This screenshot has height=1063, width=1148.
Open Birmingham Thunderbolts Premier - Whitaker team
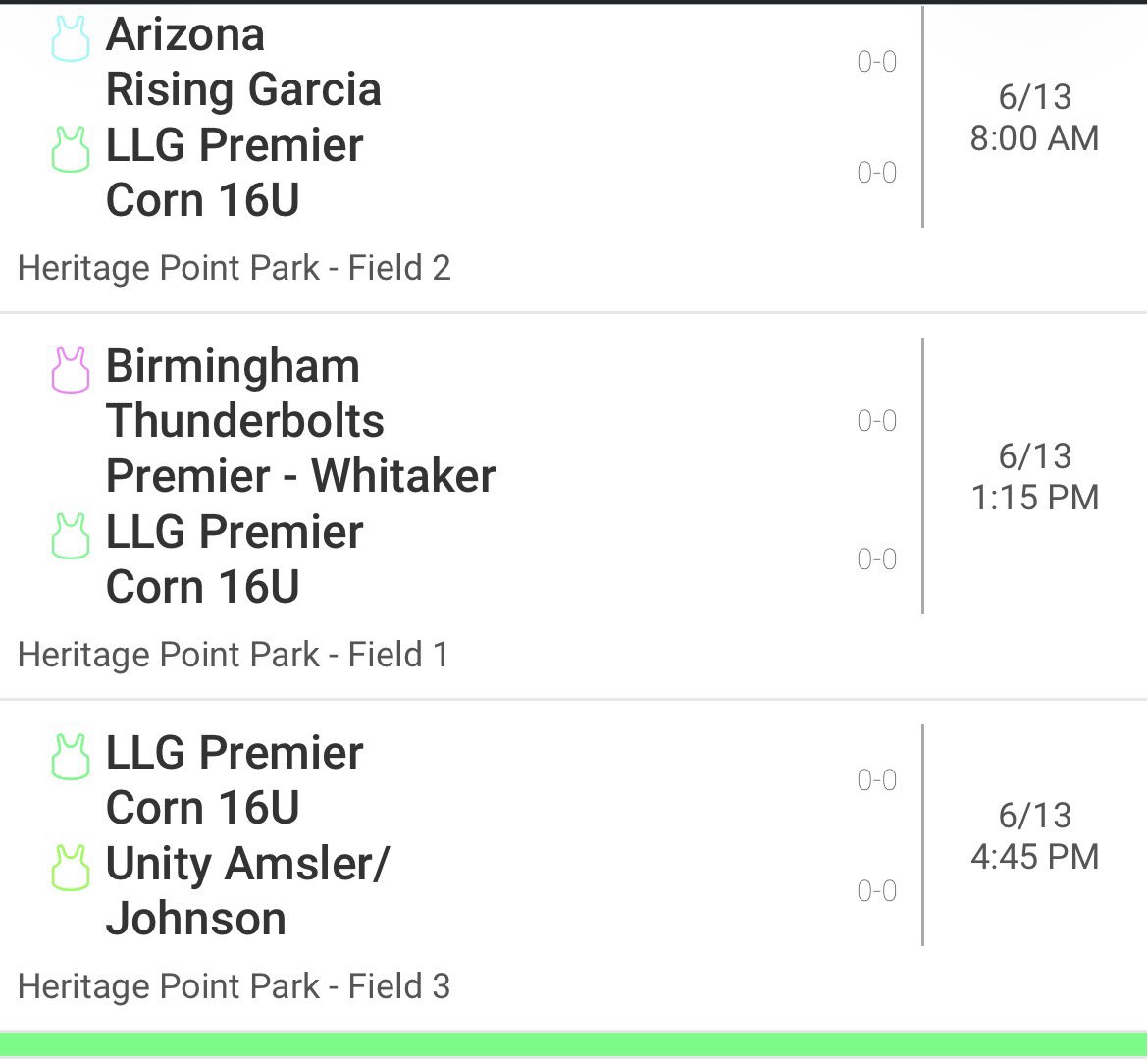tap(300, 421)
